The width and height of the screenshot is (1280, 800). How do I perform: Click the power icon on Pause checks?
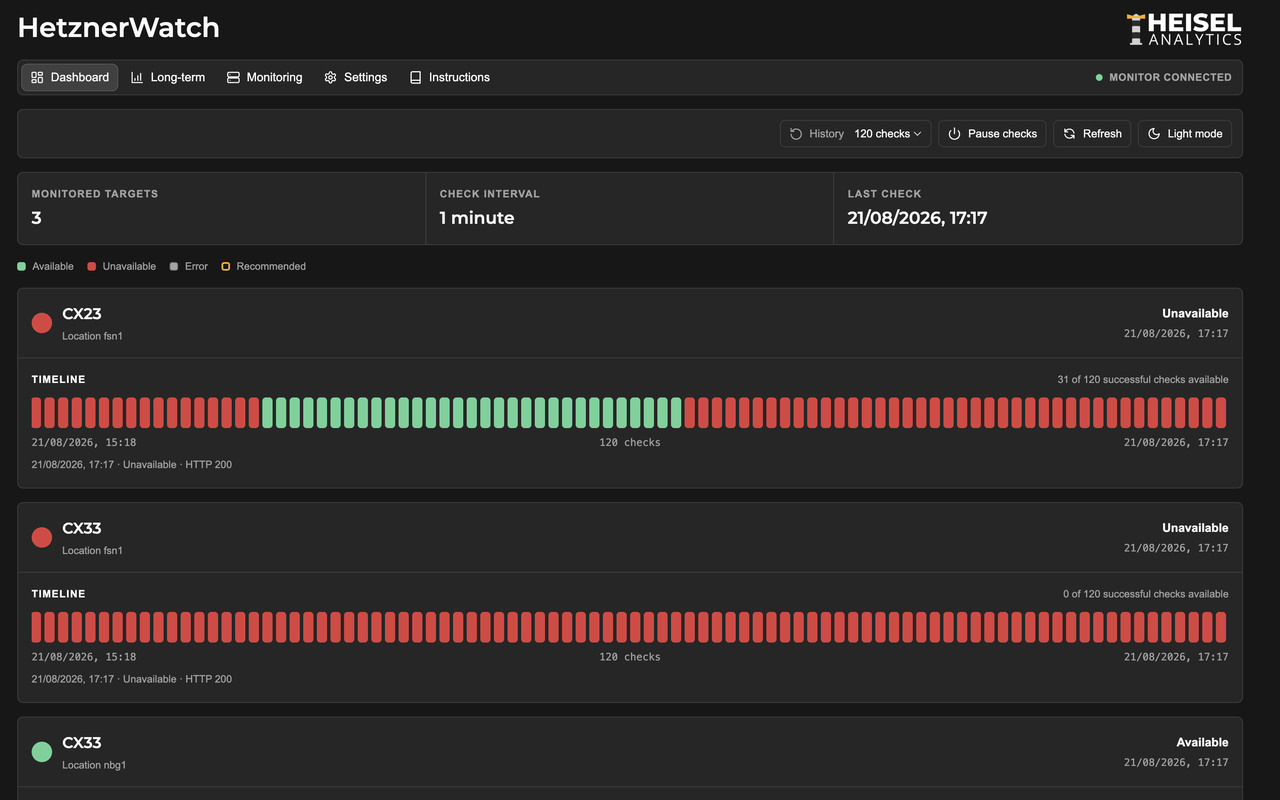(954, 134)
